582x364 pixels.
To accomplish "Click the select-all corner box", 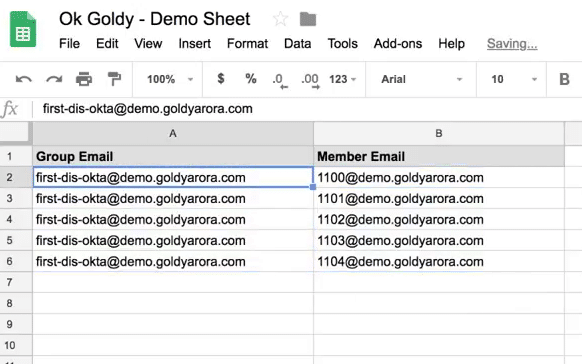I will [x=14, y=132].
